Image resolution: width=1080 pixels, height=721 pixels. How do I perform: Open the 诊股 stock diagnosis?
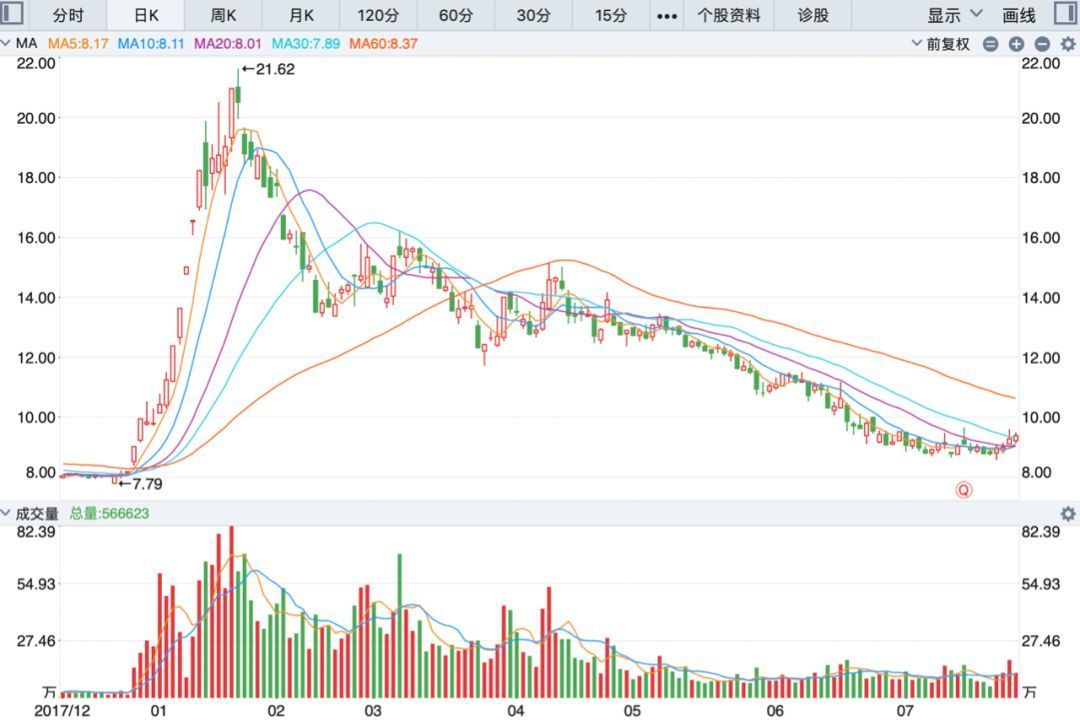point(813,15)
